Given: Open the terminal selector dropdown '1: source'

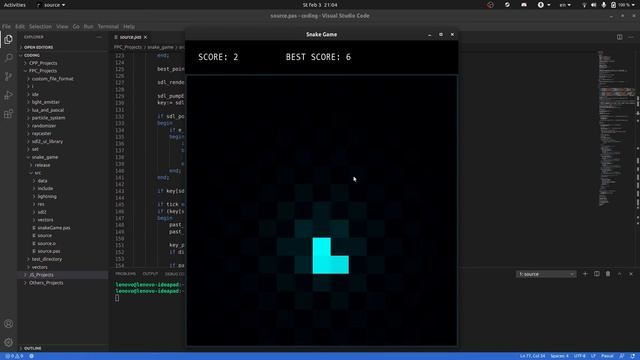Looking at the screenshot, I should 546,274.
